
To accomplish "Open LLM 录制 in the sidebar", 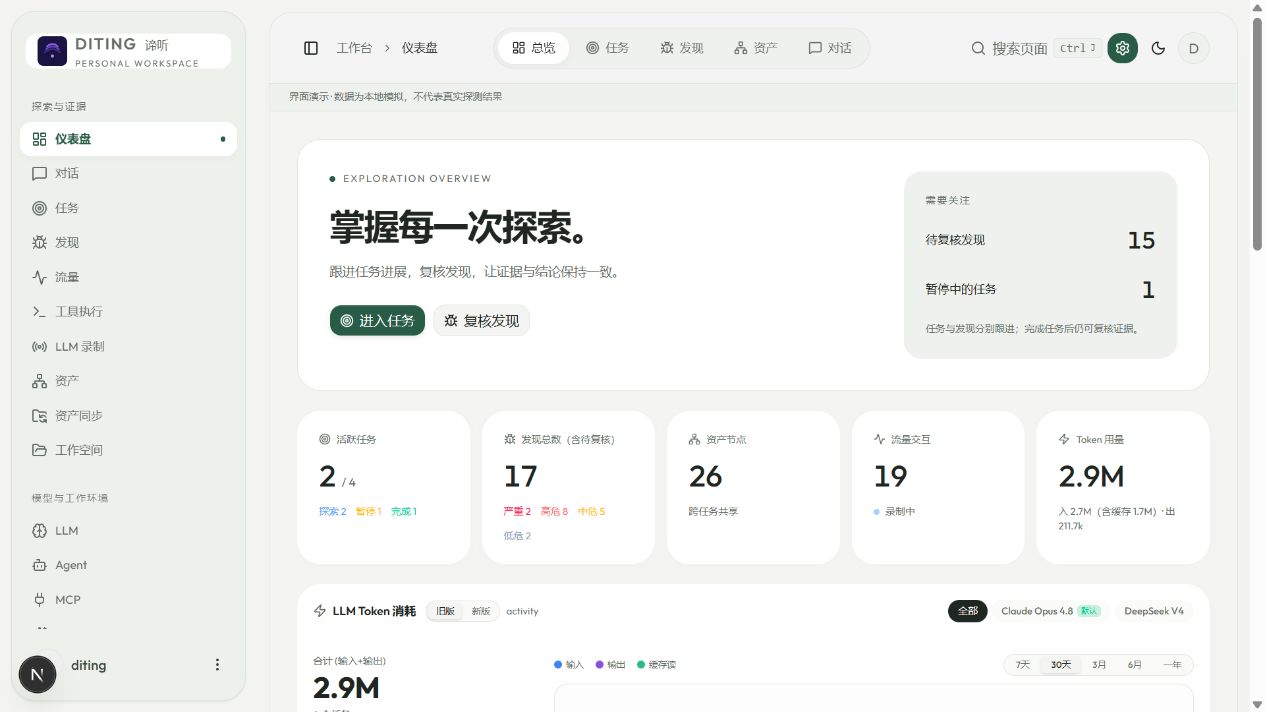I will pos(128,346).
